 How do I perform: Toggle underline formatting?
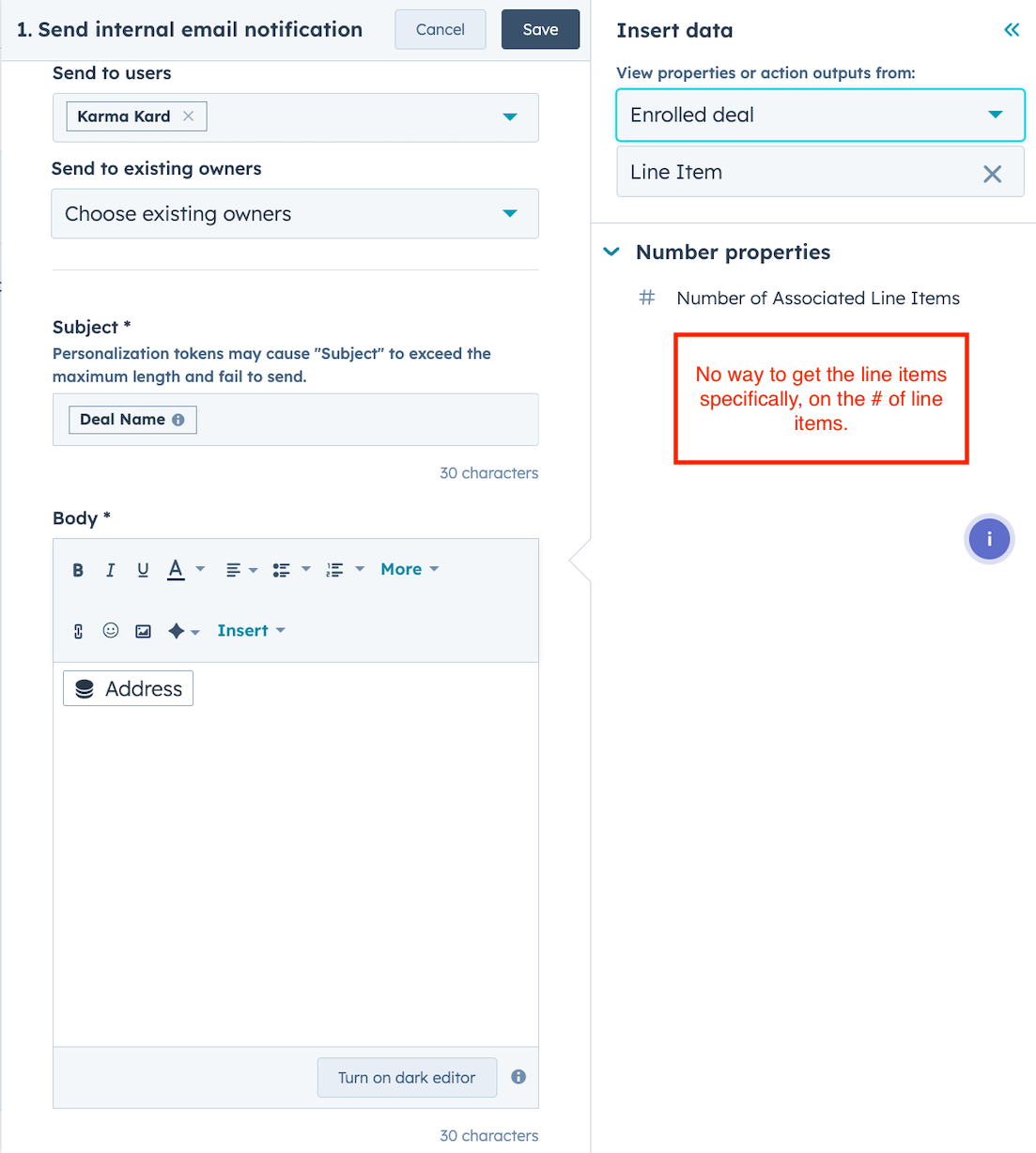(x=143, y=569)
